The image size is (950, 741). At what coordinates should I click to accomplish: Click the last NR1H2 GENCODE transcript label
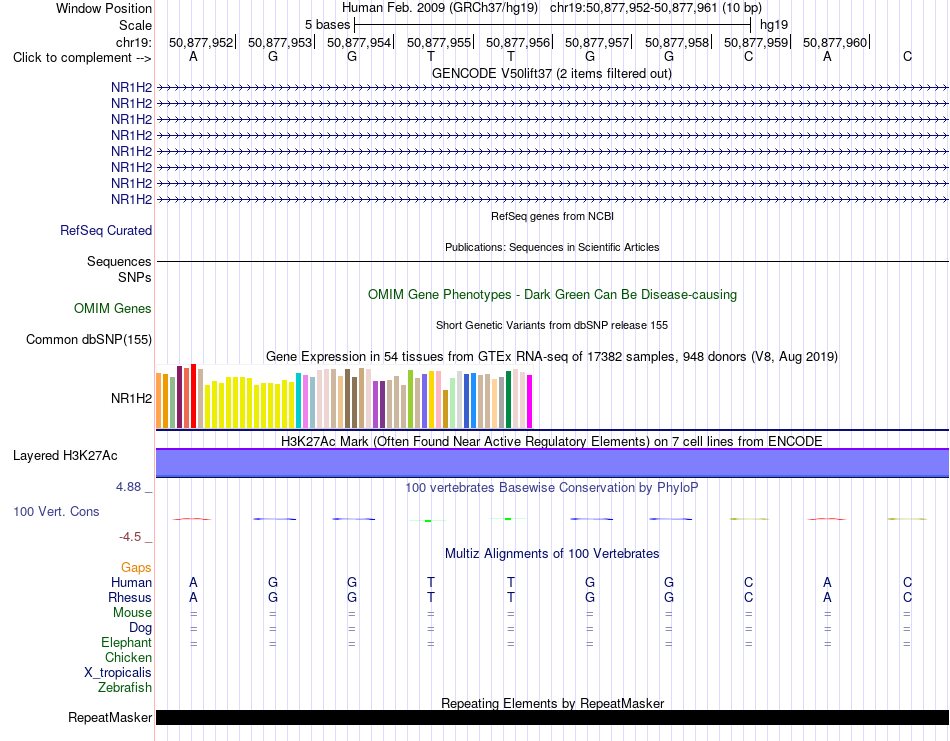tap(131, 200)
